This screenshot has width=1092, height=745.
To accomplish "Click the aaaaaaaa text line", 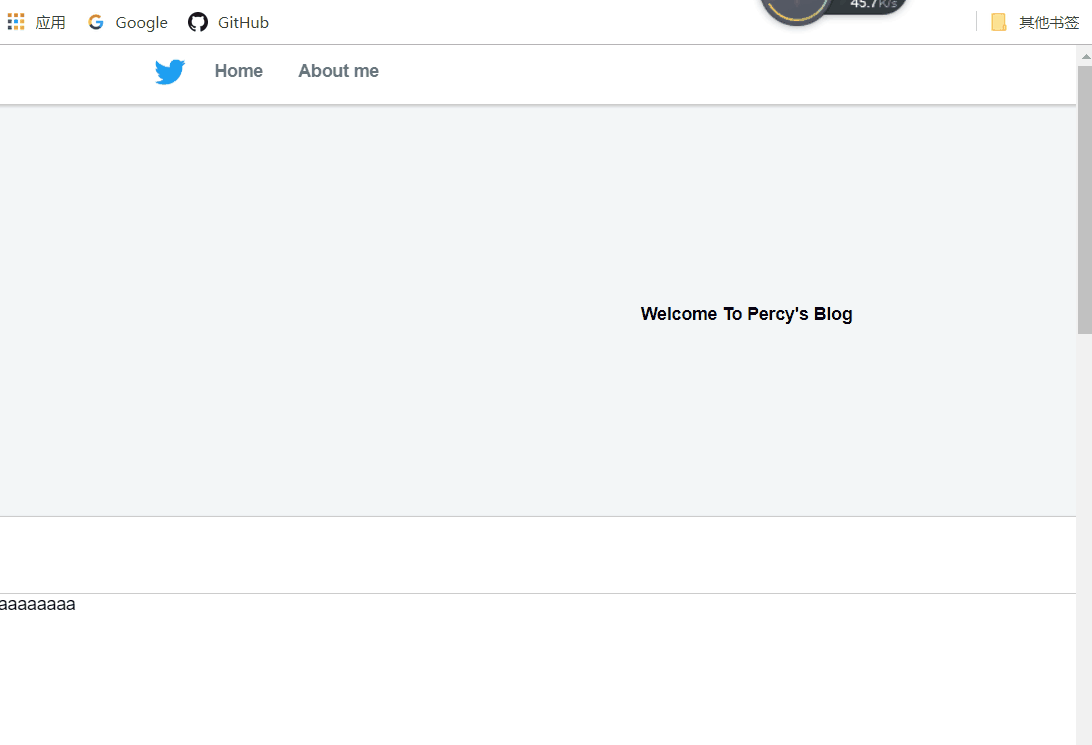I will (37, 604).
